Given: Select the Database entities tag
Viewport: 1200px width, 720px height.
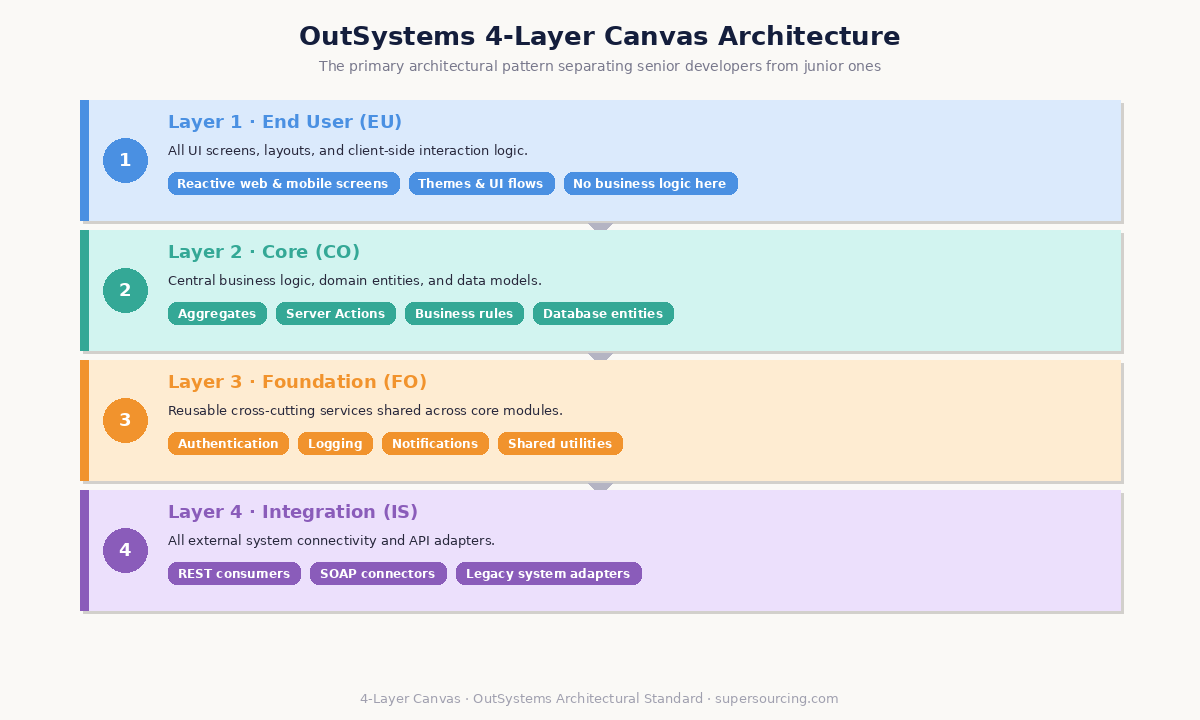Looking at the screenshot, I should 603,314.
